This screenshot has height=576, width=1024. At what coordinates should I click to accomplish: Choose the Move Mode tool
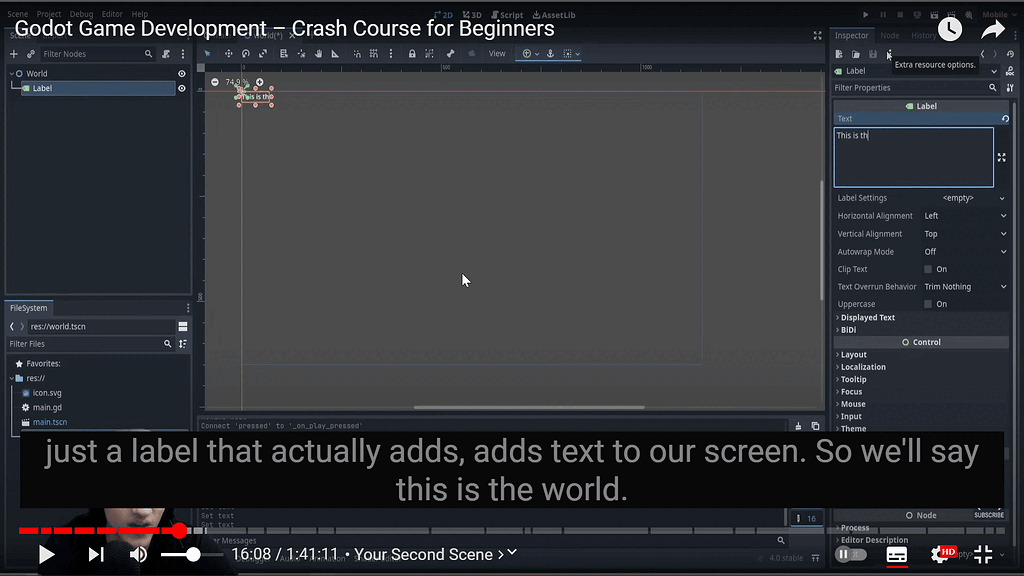click(229, 54)
